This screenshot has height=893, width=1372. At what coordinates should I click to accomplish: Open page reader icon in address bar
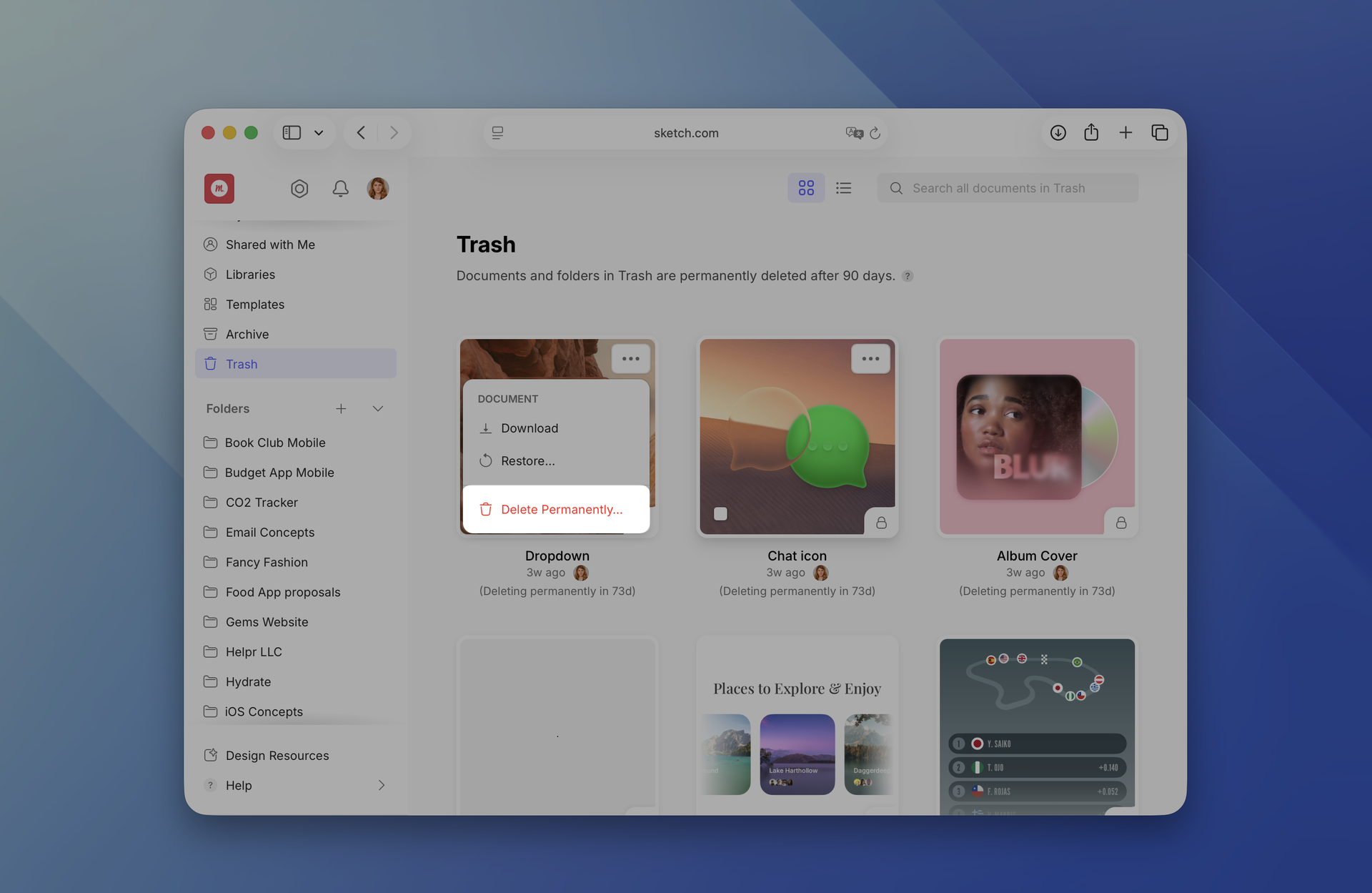pyautogui.click(x=498, y=133)
